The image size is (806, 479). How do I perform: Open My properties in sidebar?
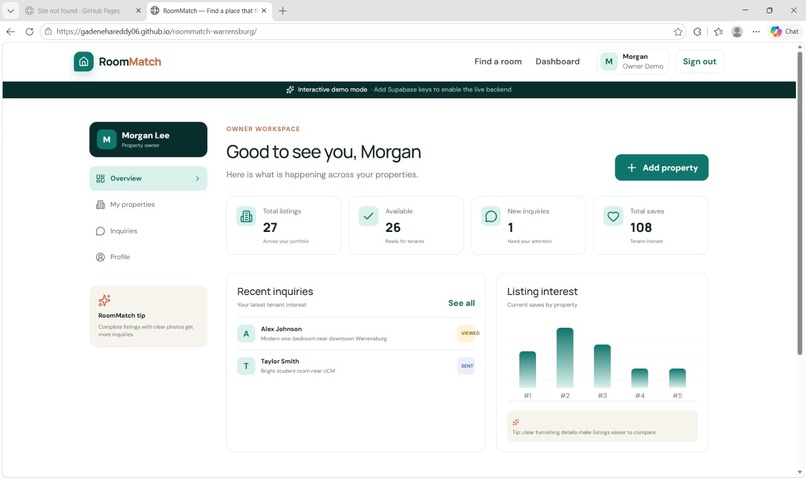pyautogui.click(x=148, y=205)
